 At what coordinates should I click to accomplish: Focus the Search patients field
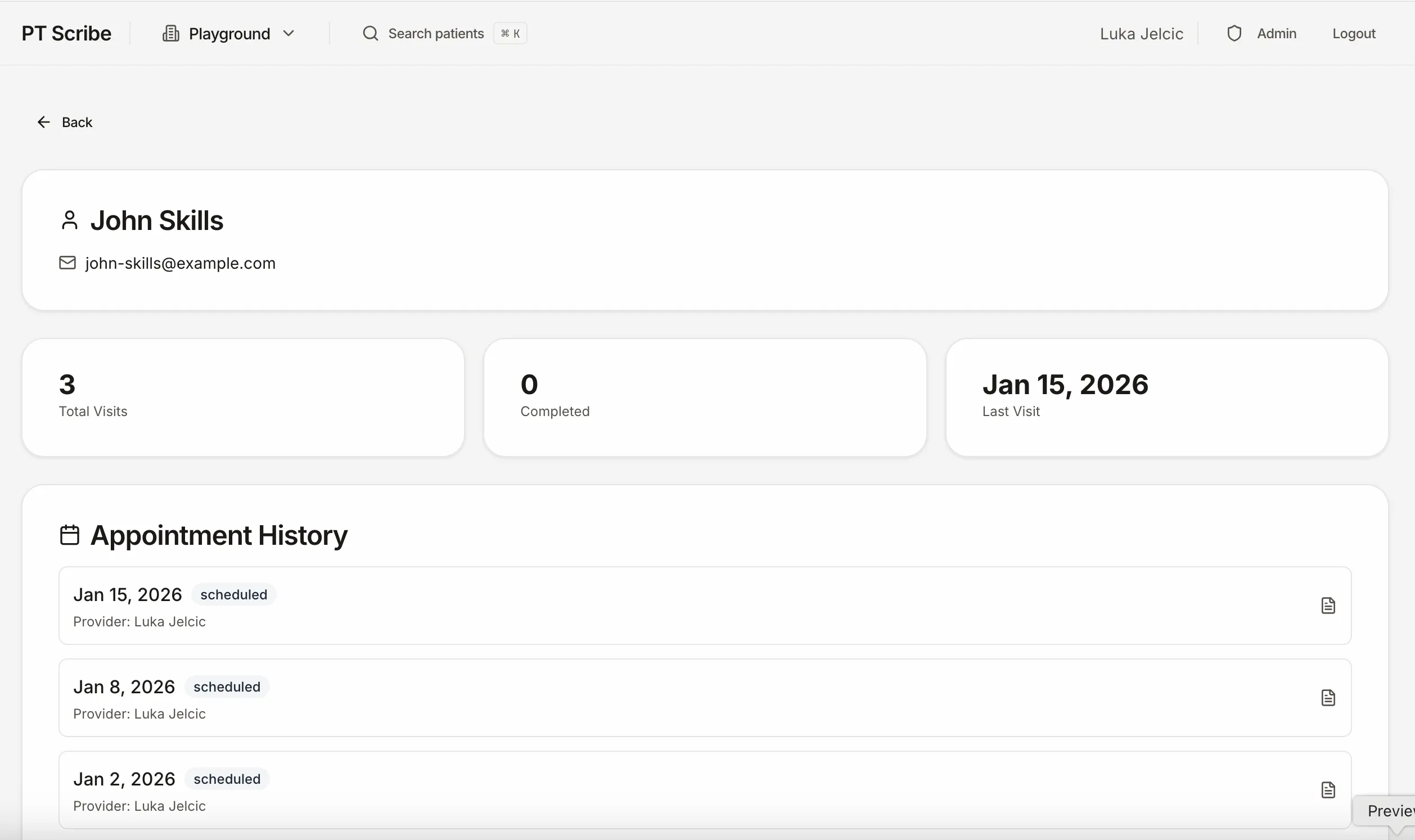point(436,33)
